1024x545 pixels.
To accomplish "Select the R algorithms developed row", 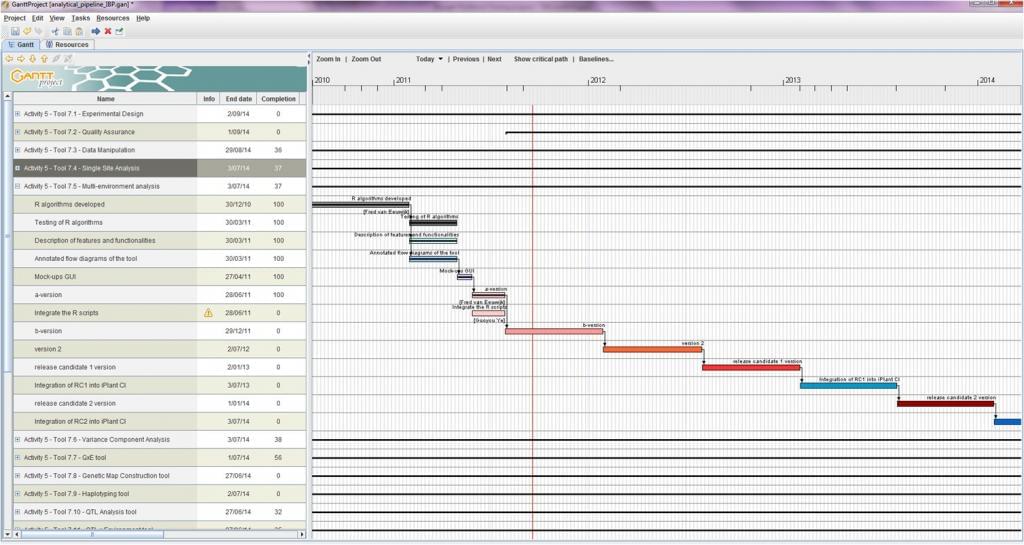I will (x=159, y=204).
